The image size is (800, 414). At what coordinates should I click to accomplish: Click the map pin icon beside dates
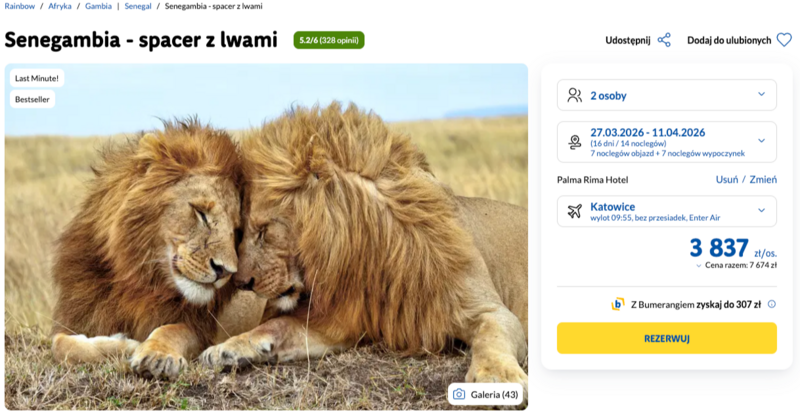pyautogui.click(x=574, y=142)
